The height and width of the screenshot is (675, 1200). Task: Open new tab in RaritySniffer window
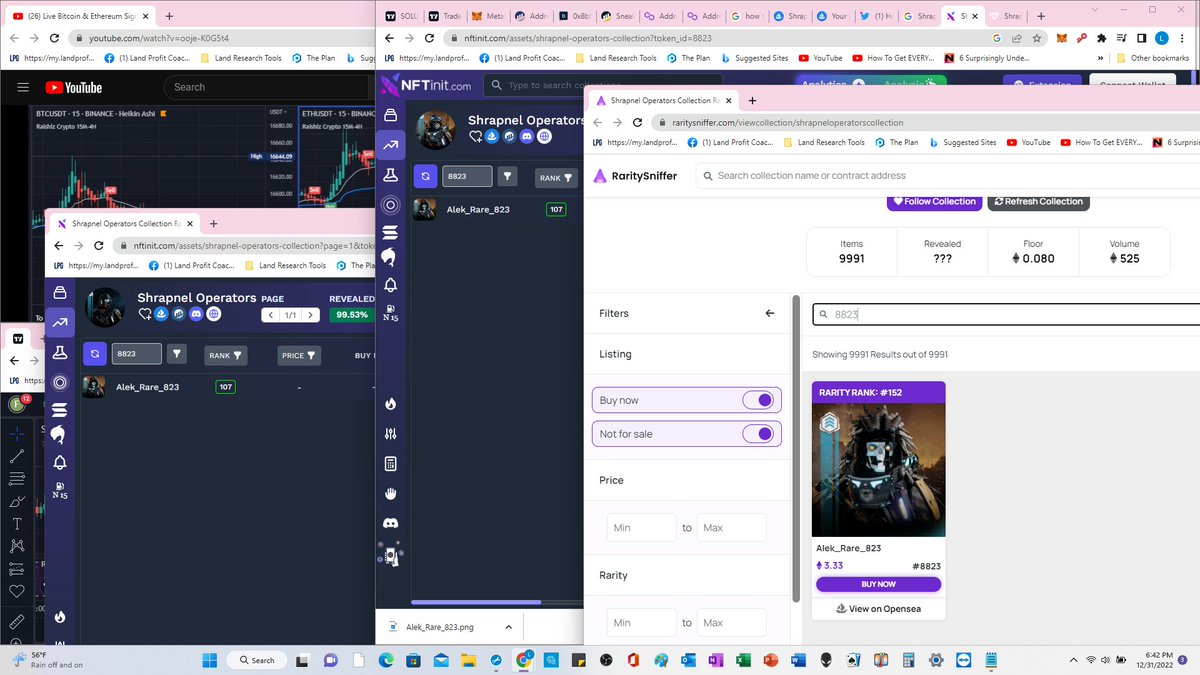[x=752, y=100]
